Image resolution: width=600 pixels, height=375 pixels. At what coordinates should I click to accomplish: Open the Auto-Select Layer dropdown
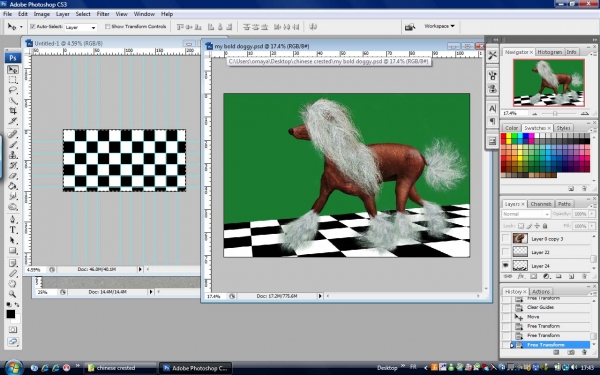pyautogui.click(x=80, y=27)
